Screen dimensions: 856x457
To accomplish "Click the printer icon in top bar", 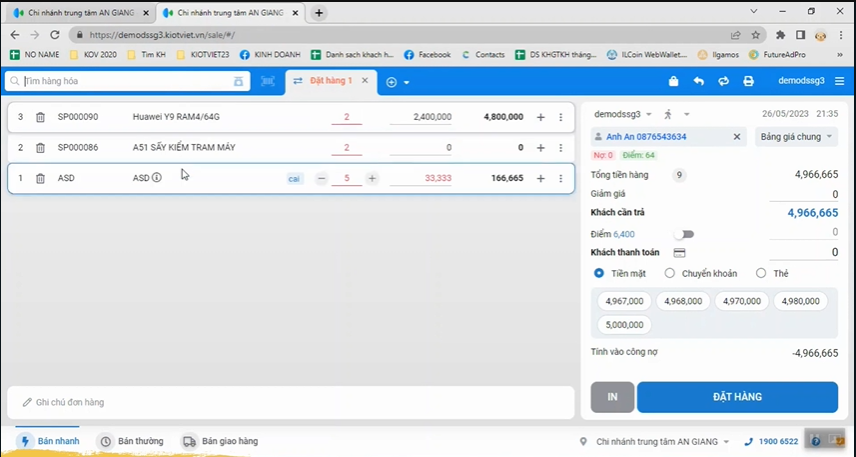I will tap(748, 81).
